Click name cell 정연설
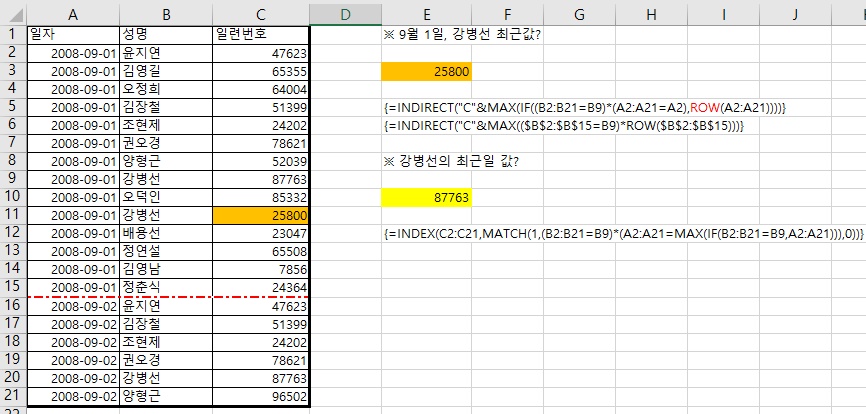Screen dimensions: 866x414 pyautogui.click(x=165, y=251)
